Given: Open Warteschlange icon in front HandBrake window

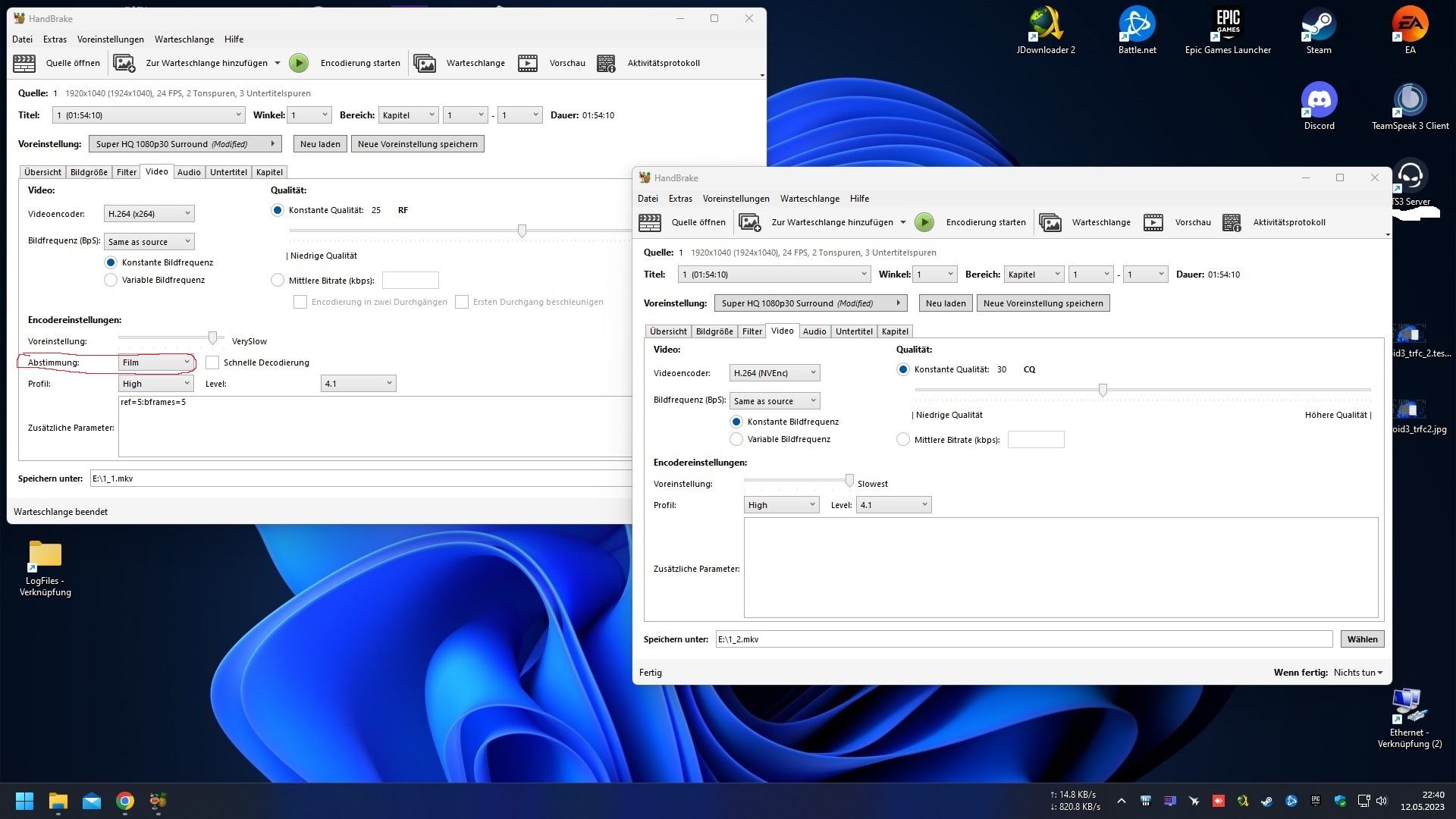Looking at the screenshot, I should click(x=1050, y=222).
